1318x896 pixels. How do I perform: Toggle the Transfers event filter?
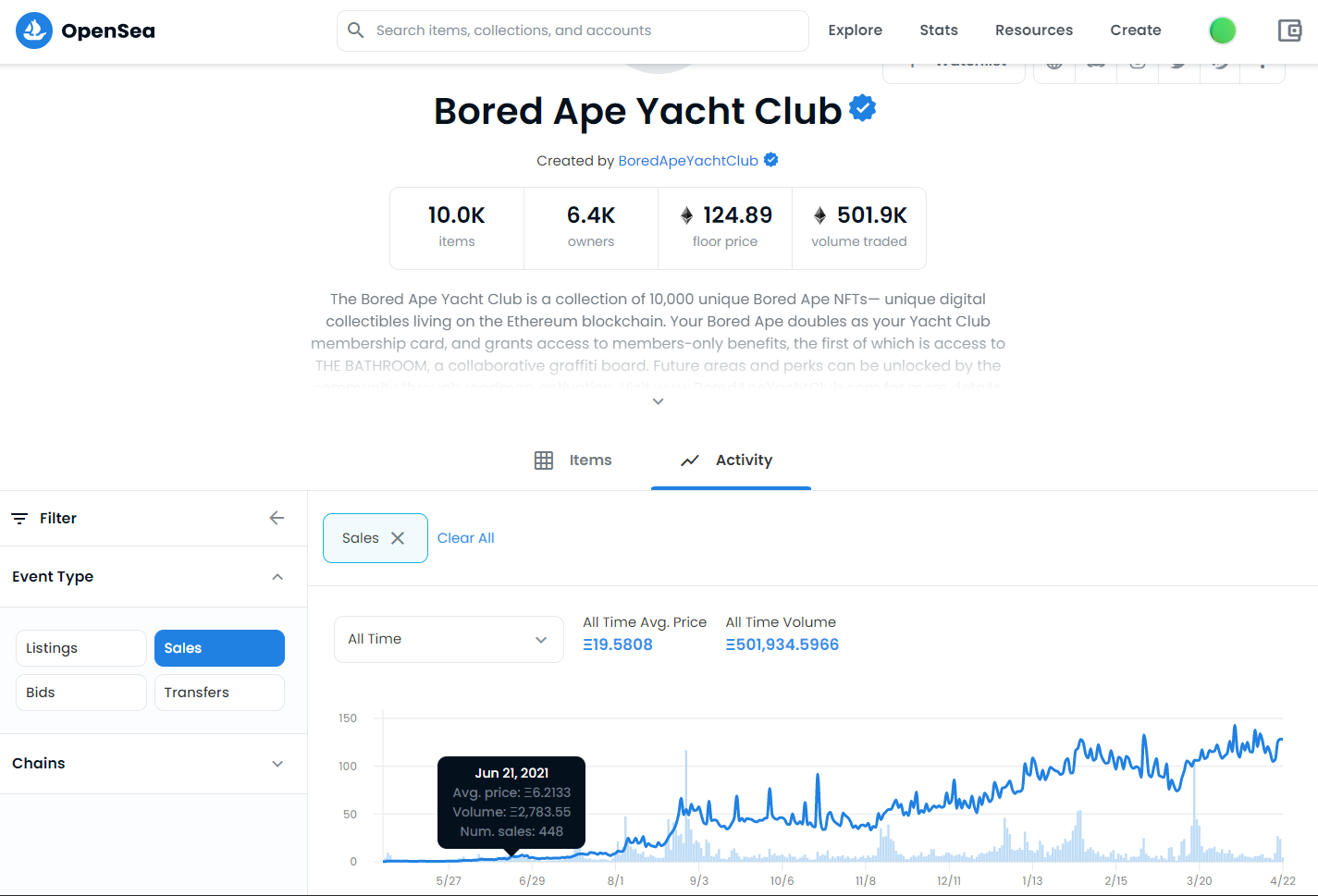tap(219, 693)
